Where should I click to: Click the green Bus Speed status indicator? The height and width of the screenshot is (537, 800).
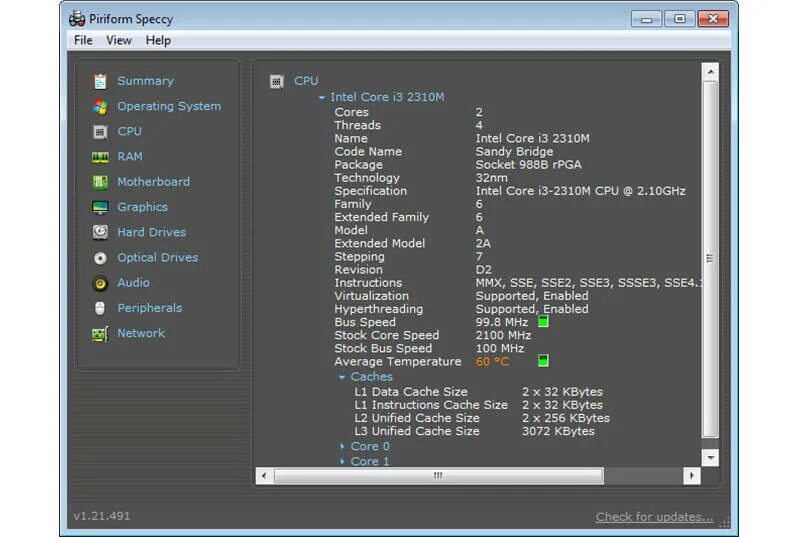[543, 322]
